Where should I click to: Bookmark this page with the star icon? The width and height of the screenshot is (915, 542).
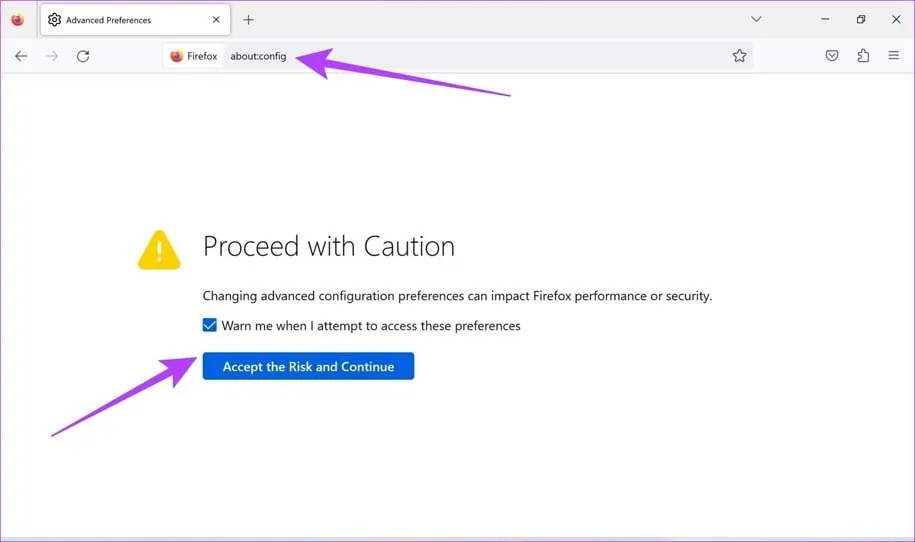pyautogui.click(x=739, y=56)
